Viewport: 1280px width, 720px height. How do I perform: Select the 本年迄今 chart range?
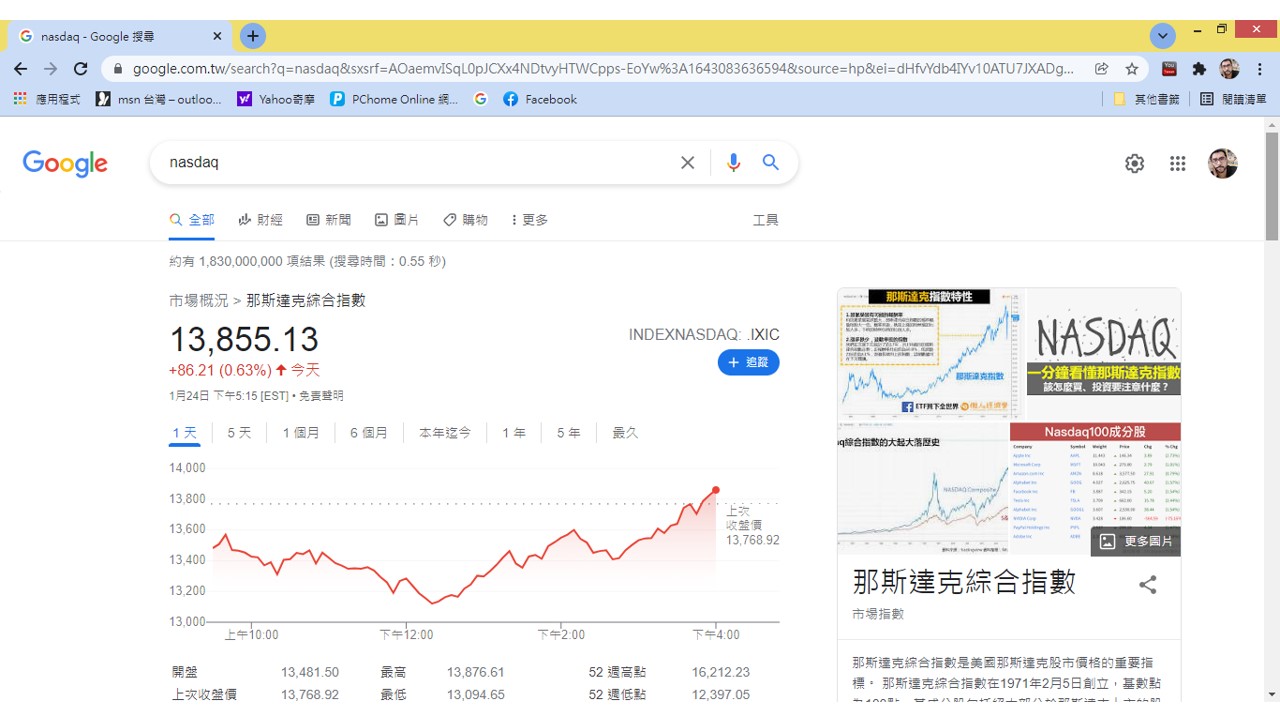[445, 433]
